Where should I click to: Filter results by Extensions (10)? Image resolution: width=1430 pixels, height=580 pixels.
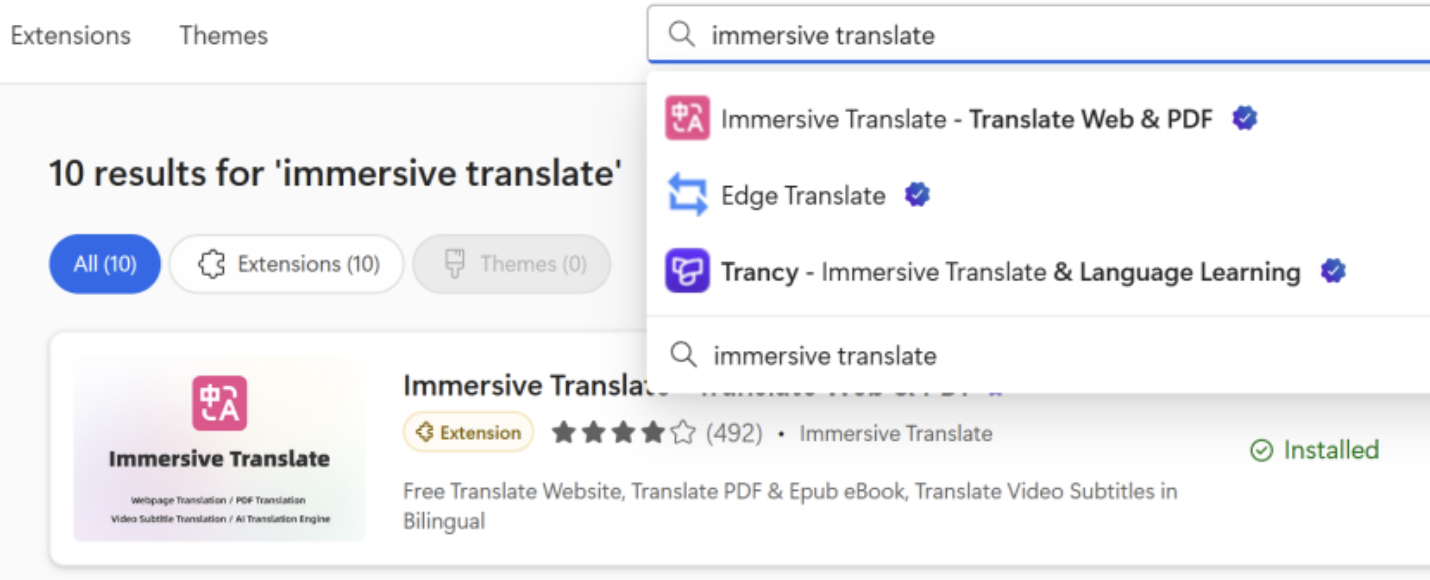click(287, 264)
